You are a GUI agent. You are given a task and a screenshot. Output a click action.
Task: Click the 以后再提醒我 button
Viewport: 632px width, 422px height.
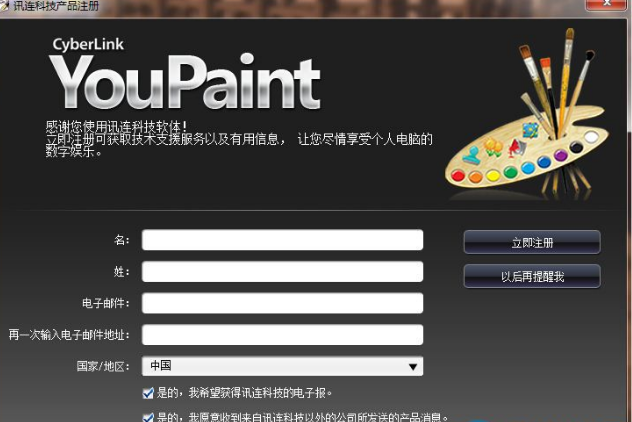tap(532, 276)
